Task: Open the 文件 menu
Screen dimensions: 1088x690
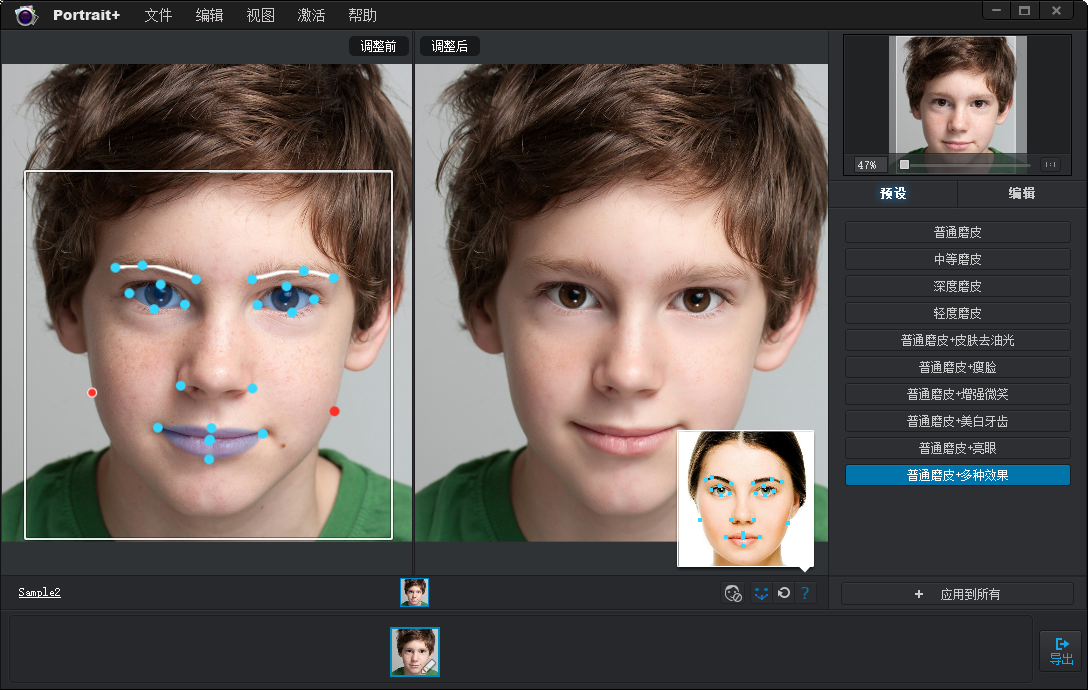Action: click(x=158, y=15)
